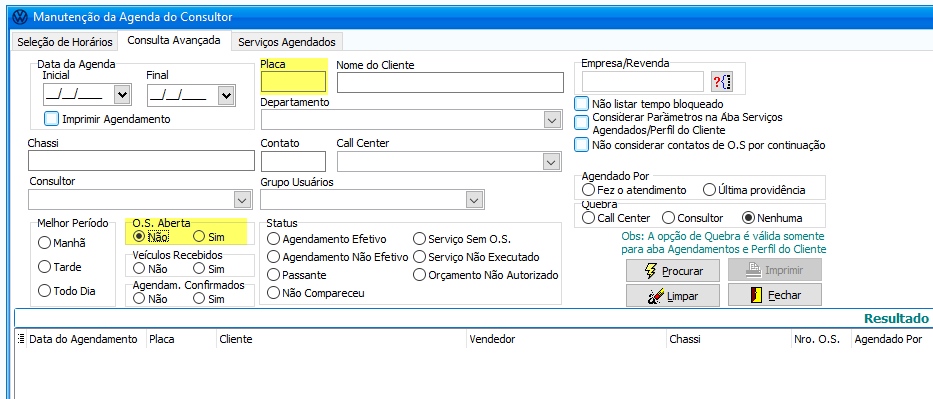933x399 pixels.
Task: Click the Cliente column header
Action: click(342, 340)
